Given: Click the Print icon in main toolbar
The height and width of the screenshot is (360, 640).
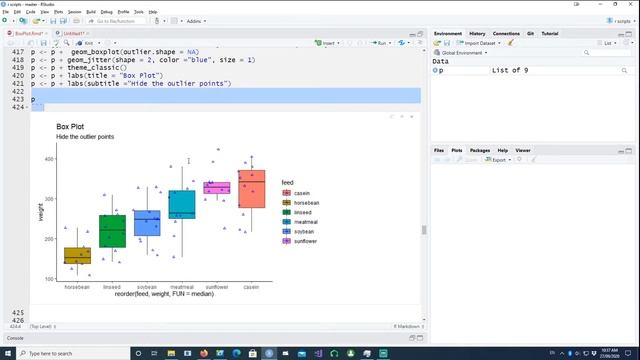Looking at the screenshot, I should pyautogui.click(x=76, y=21).
